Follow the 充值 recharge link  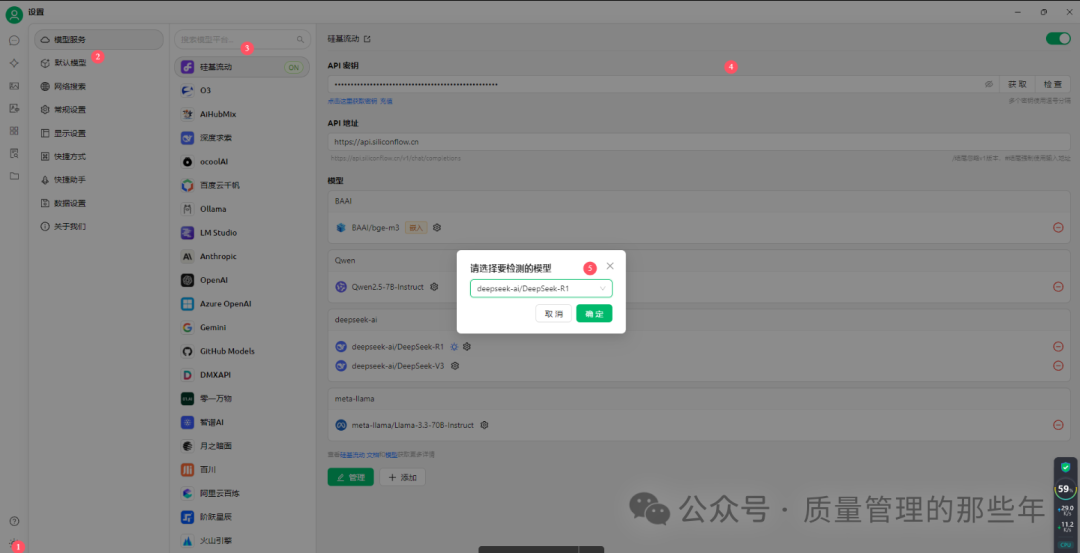(386, 101)
